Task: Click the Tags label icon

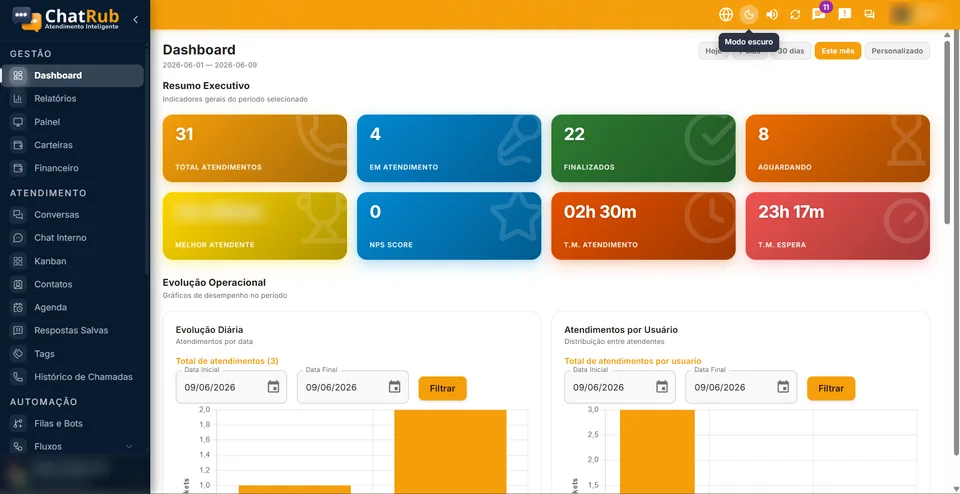Action: pyautogui.click(x=18, y=354)
